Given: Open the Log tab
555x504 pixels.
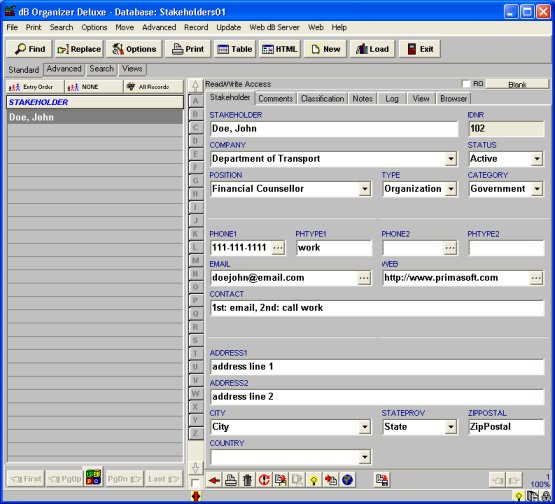Looking at the screenshot, I should [x=392, y=99].
